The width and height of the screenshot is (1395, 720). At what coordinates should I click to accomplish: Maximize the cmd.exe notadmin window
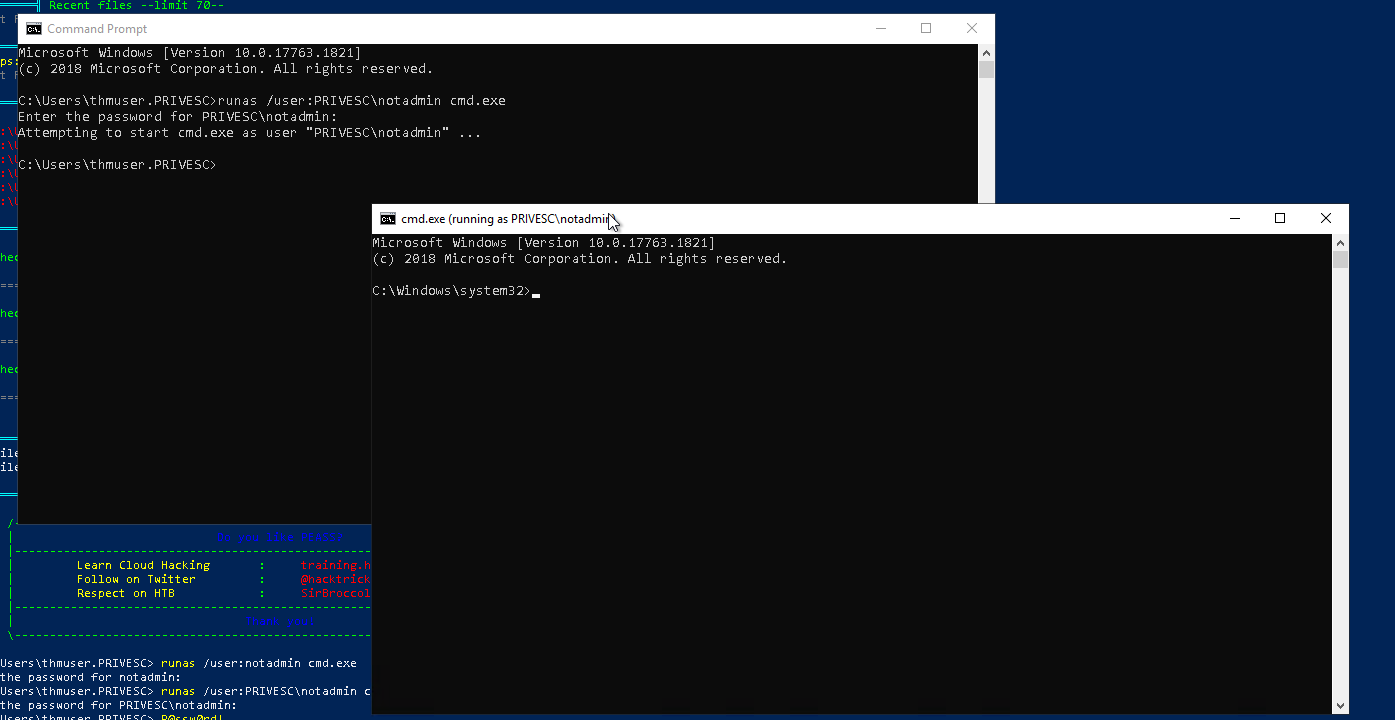coord(1280,219)
